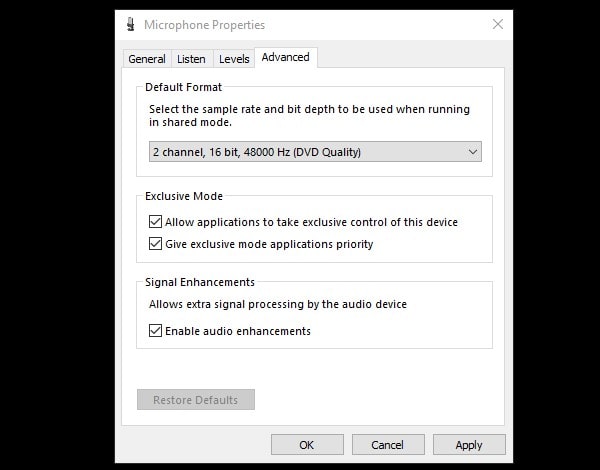The width and height of the screenshot is (600, 470).
Task: Apply the current microphone settings
Action: [468, 445]
